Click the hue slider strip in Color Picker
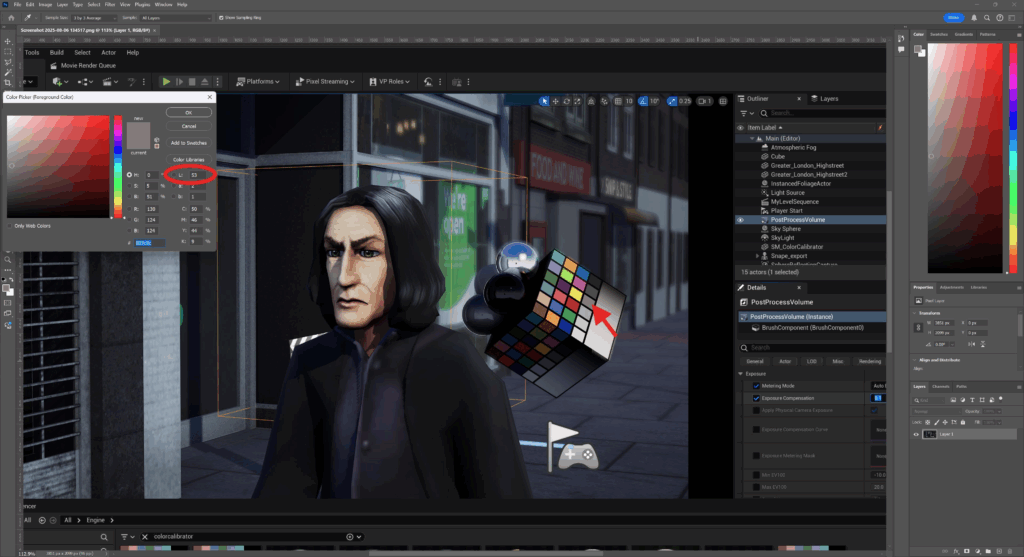Screen dimensions: 1024x557 point(118,165)
